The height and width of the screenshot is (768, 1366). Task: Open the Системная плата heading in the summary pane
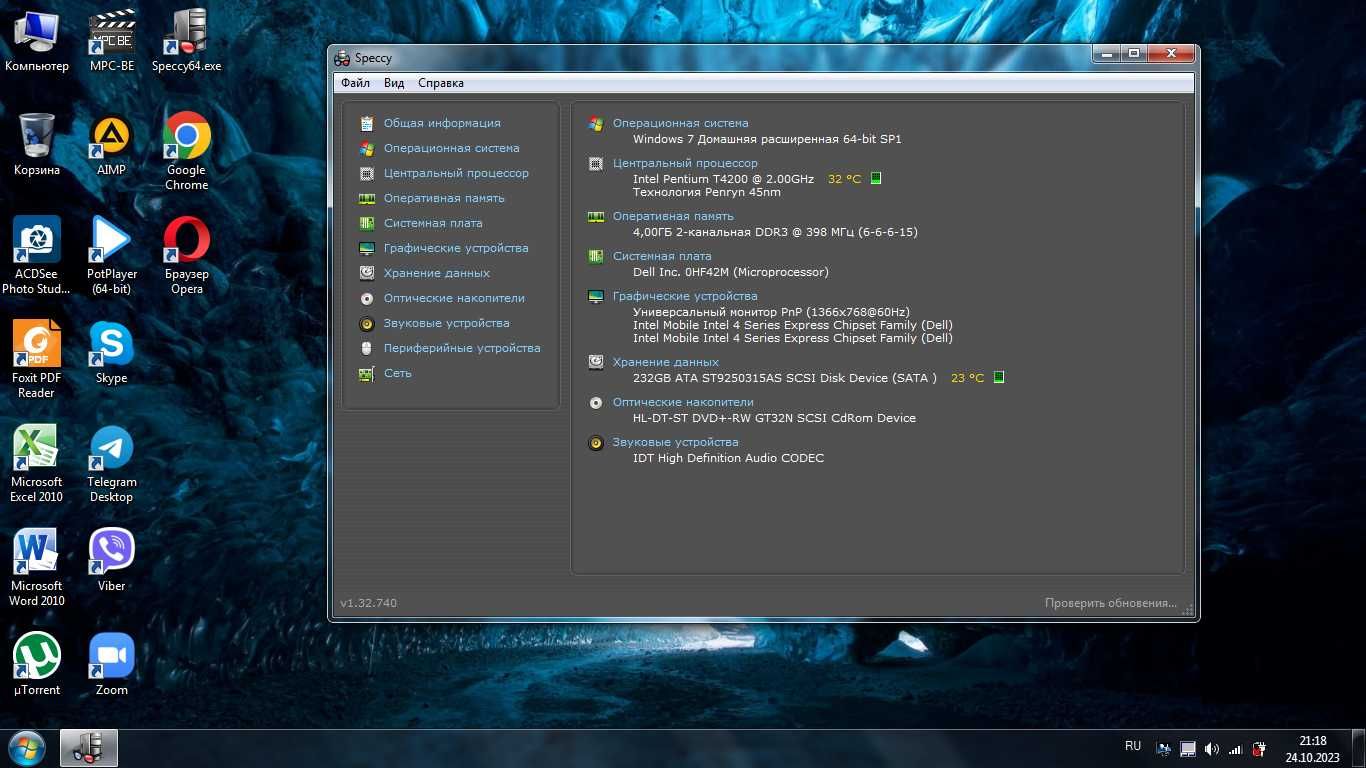click(662, 256)
